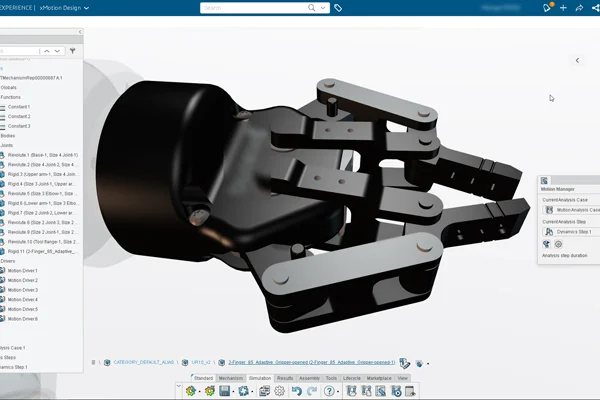Screen dimensions: 600x400
Task: Click the filter funnel icon in tree panel
Action: click(x=72, y=50)
